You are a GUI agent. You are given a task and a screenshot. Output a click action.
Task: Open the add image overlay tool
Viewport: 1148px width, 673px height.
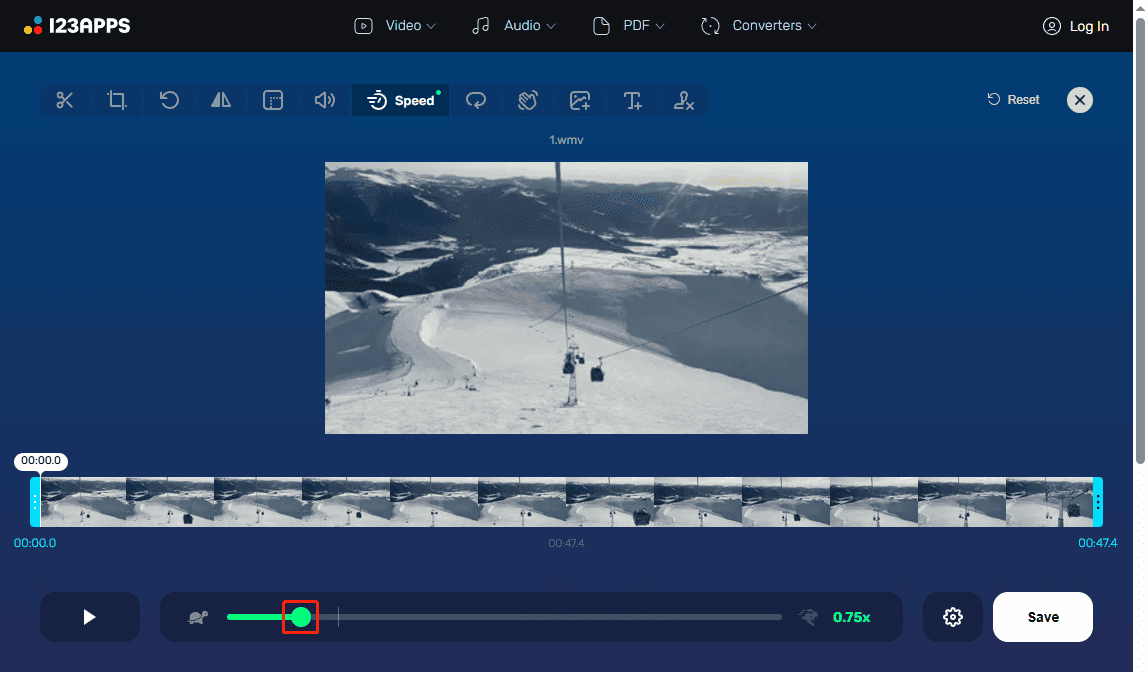tap(580, 100)
